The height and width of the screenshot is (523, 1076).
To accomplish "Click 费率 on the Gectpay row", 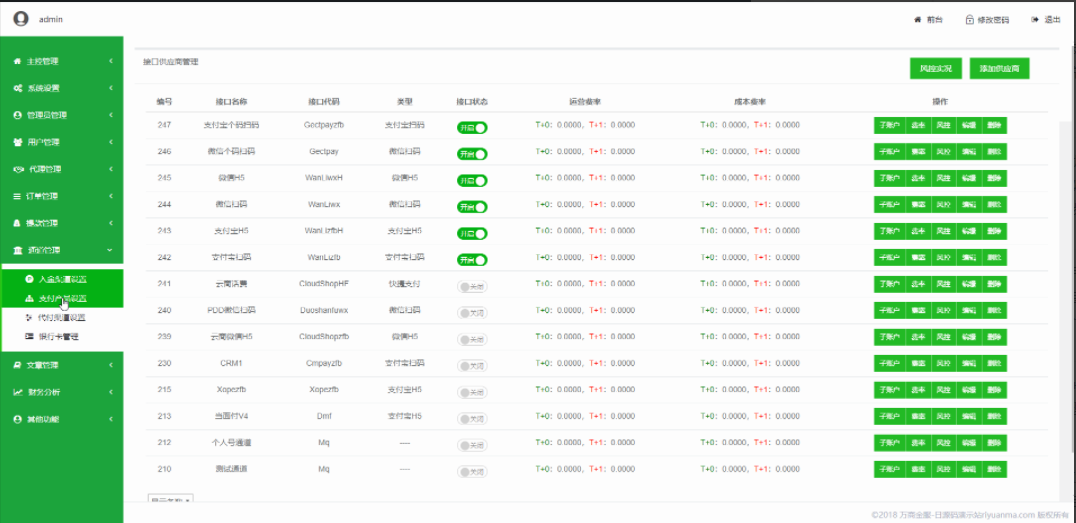I will click(x=917, y=152).
